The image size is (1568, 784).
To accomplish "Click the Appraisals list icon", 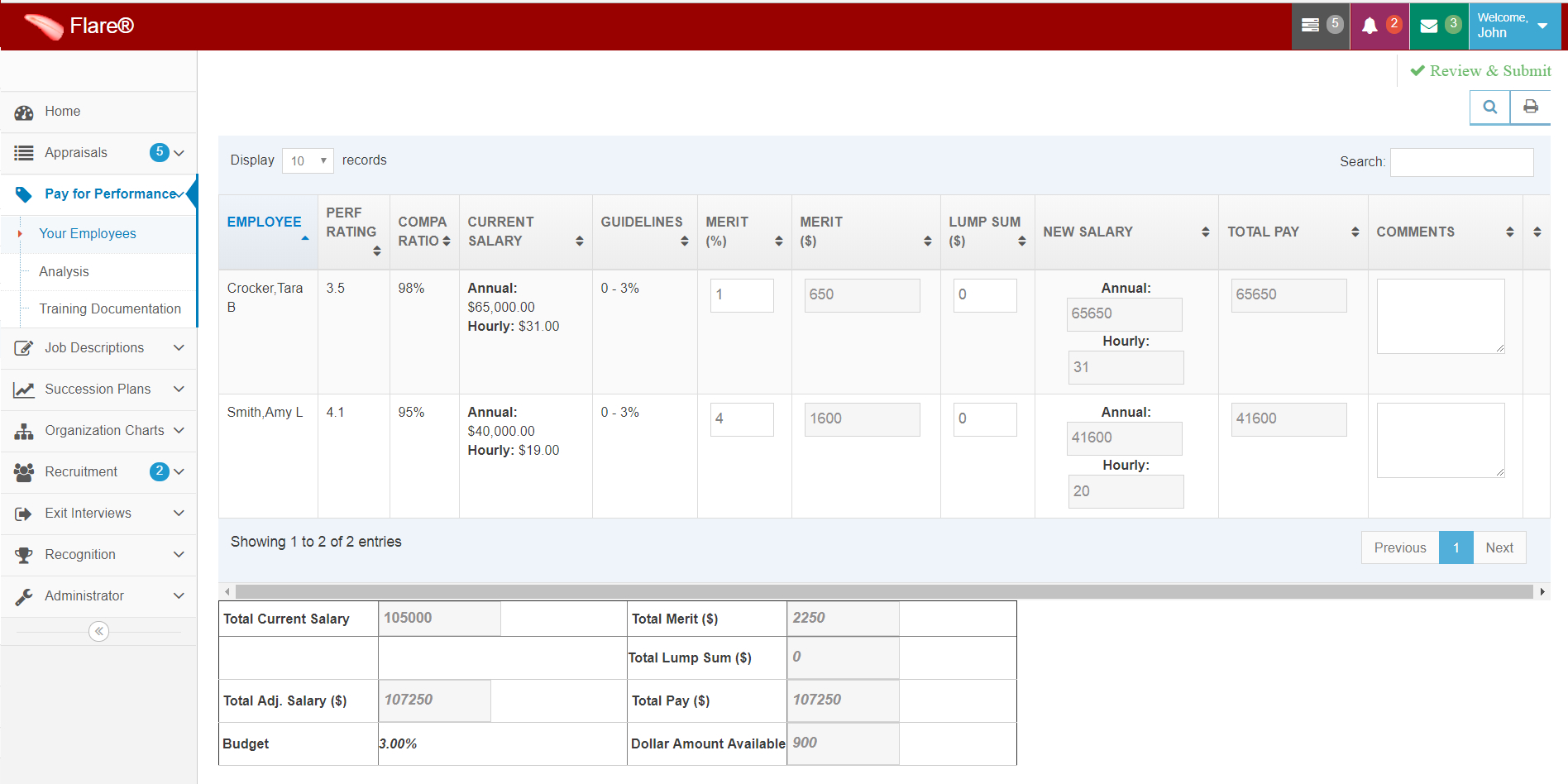I will coord(24,153).
